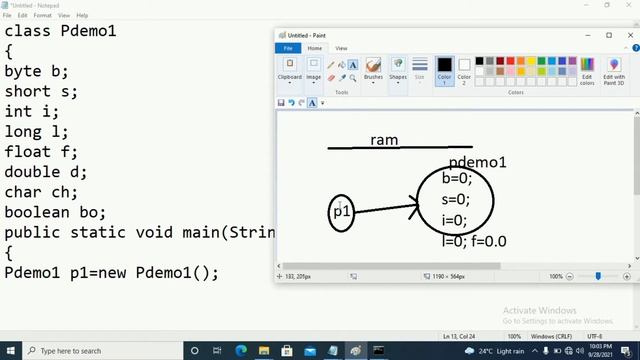Select the Text tool in Paint ribbon
640x360 pixels.
(x=353, y=65)
